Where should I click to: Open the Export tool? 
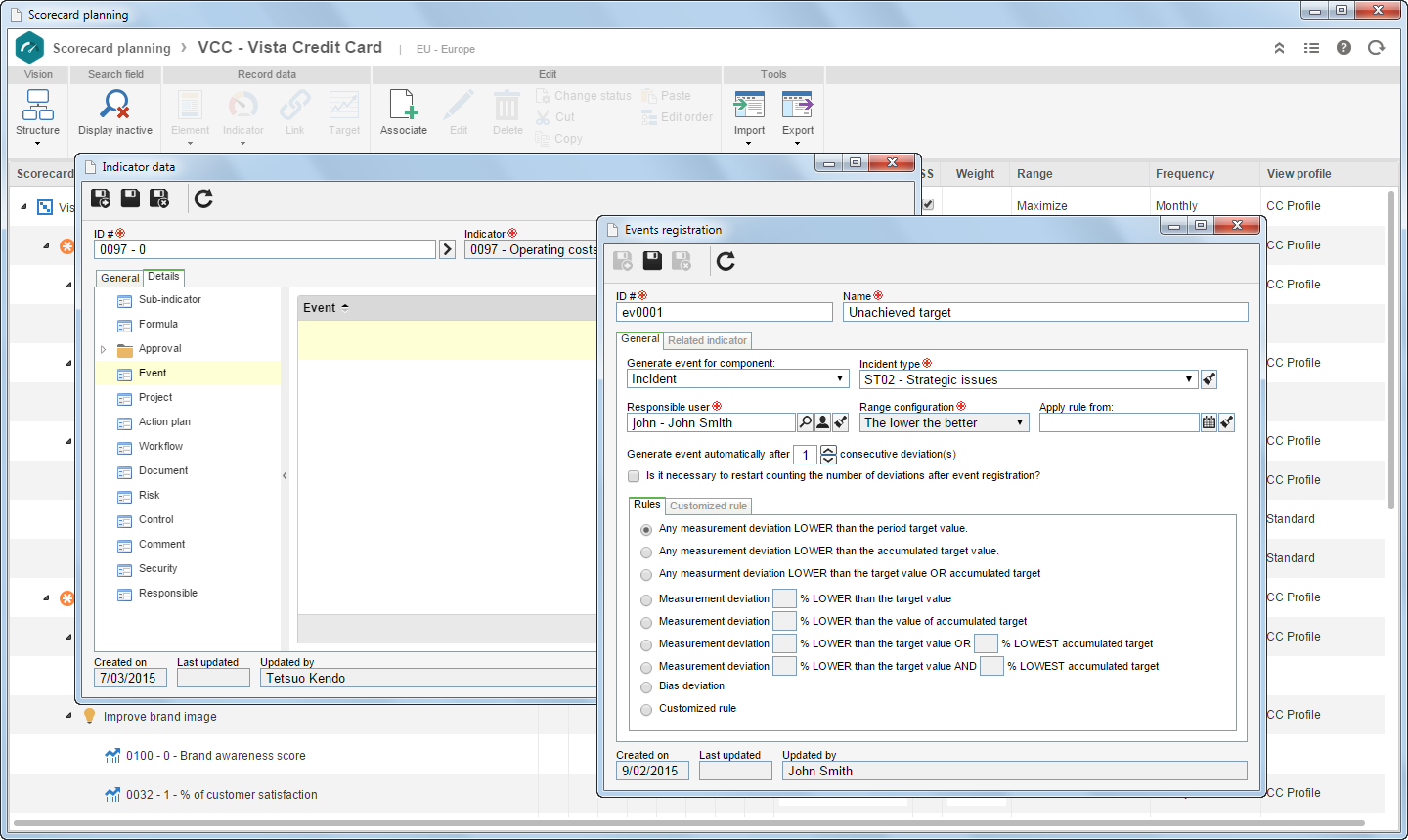coord(797,105)
